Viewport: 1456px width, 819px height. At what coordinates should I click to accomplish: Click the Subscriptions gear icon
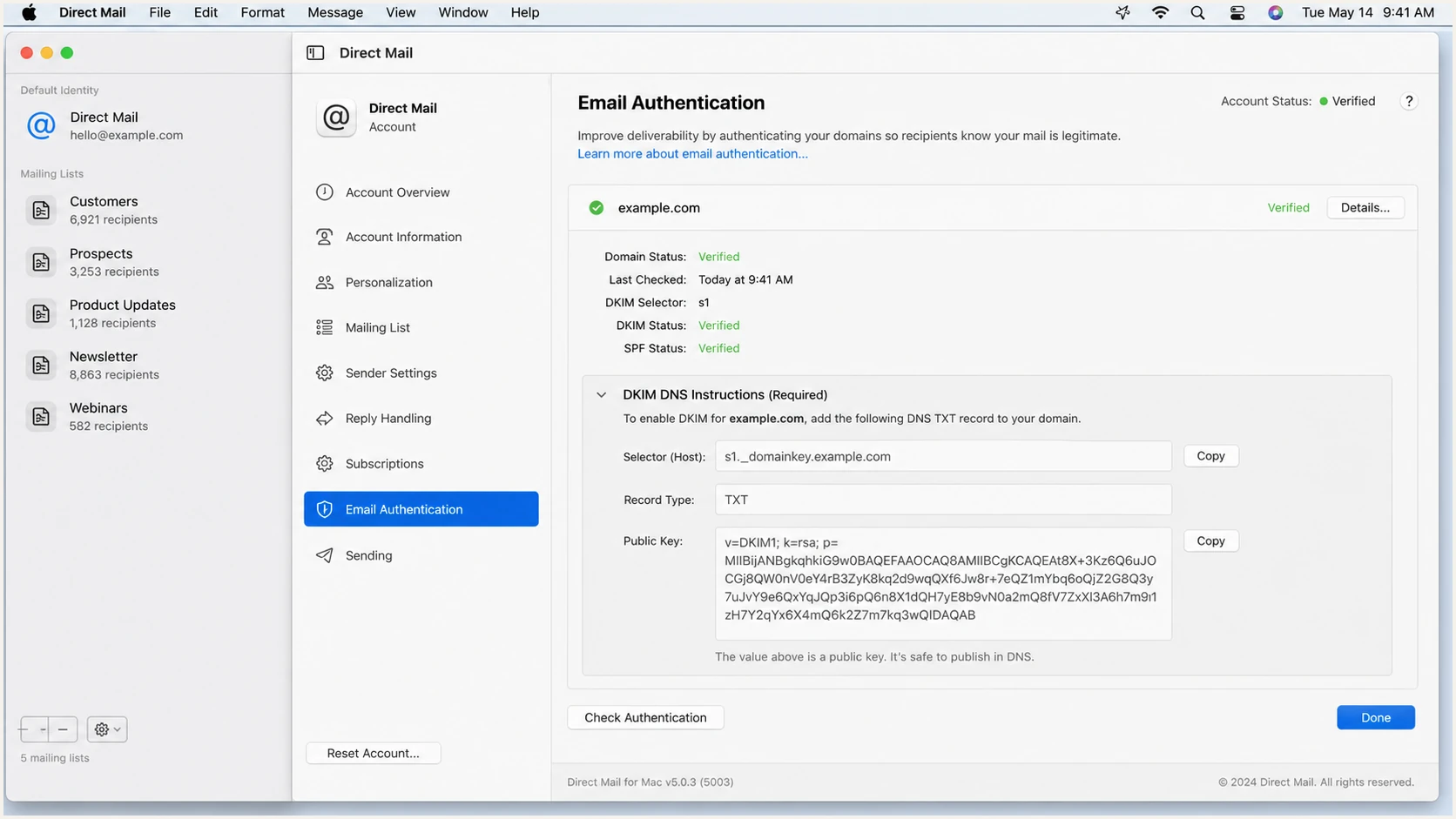(x=325, y=463)
